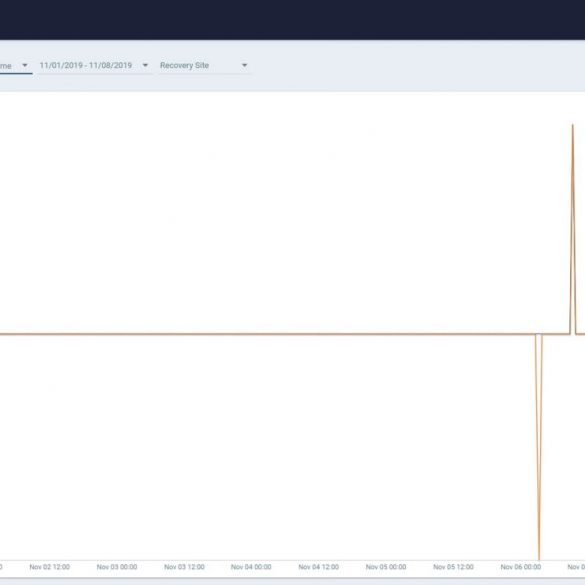Click the 'Nov 05 00:00' axis label
The height and width of the screenshot is (585, 585).
[x=386, y=567]
